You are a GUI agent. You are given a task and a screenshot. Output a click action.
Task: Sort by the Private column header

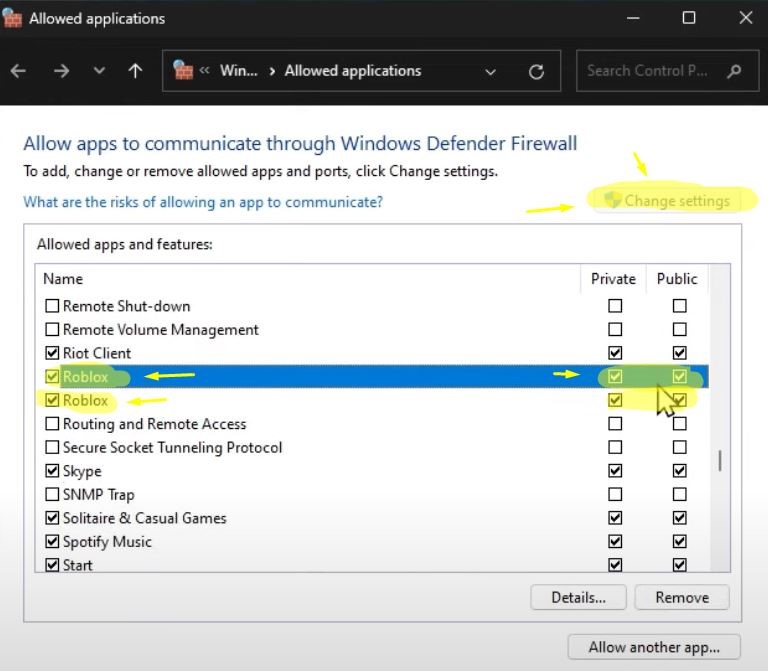pyautogui.click(x=613, y=279)
